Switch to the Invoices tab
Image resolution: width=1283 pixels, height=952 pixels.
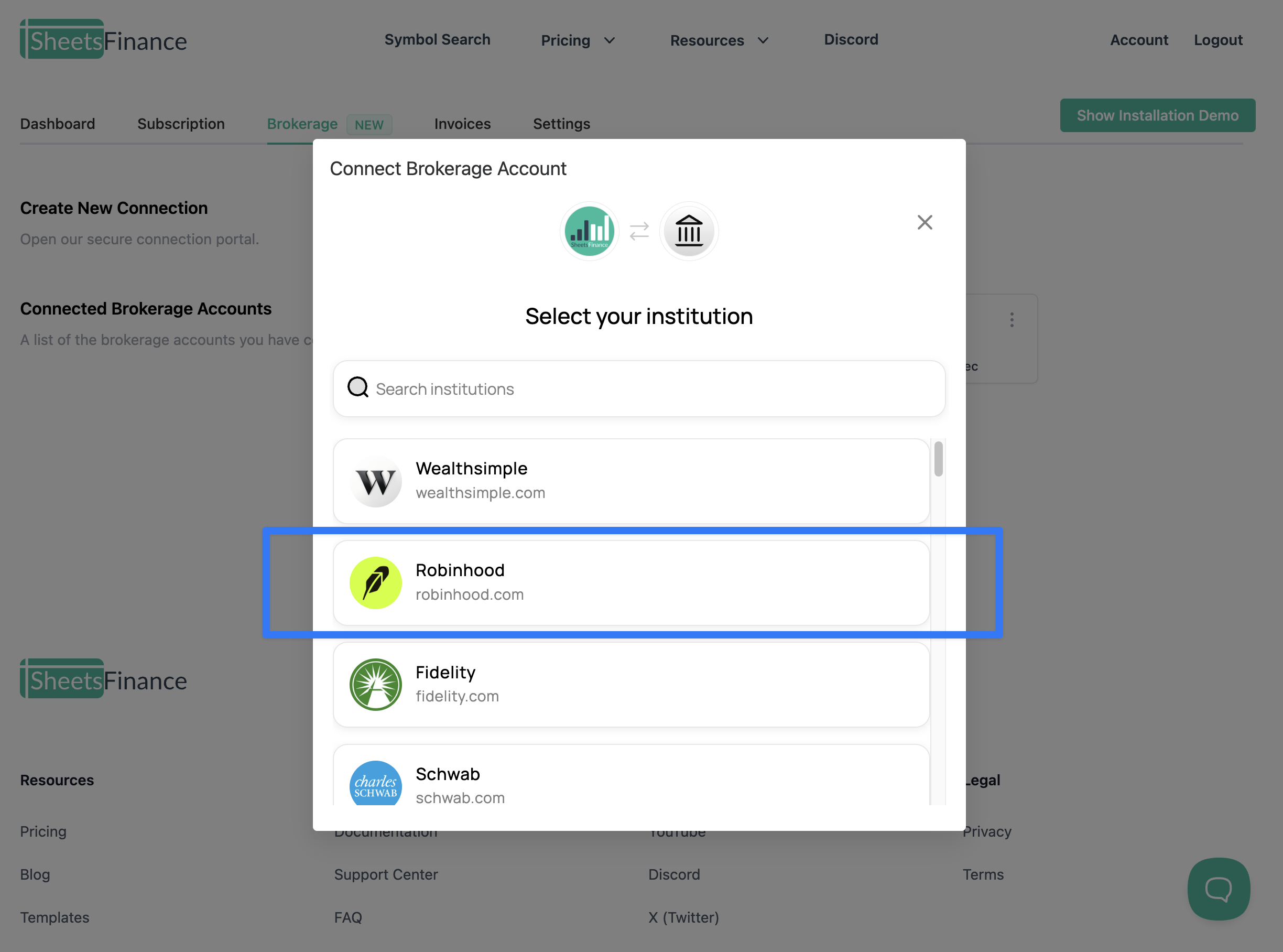coord(463,123)
